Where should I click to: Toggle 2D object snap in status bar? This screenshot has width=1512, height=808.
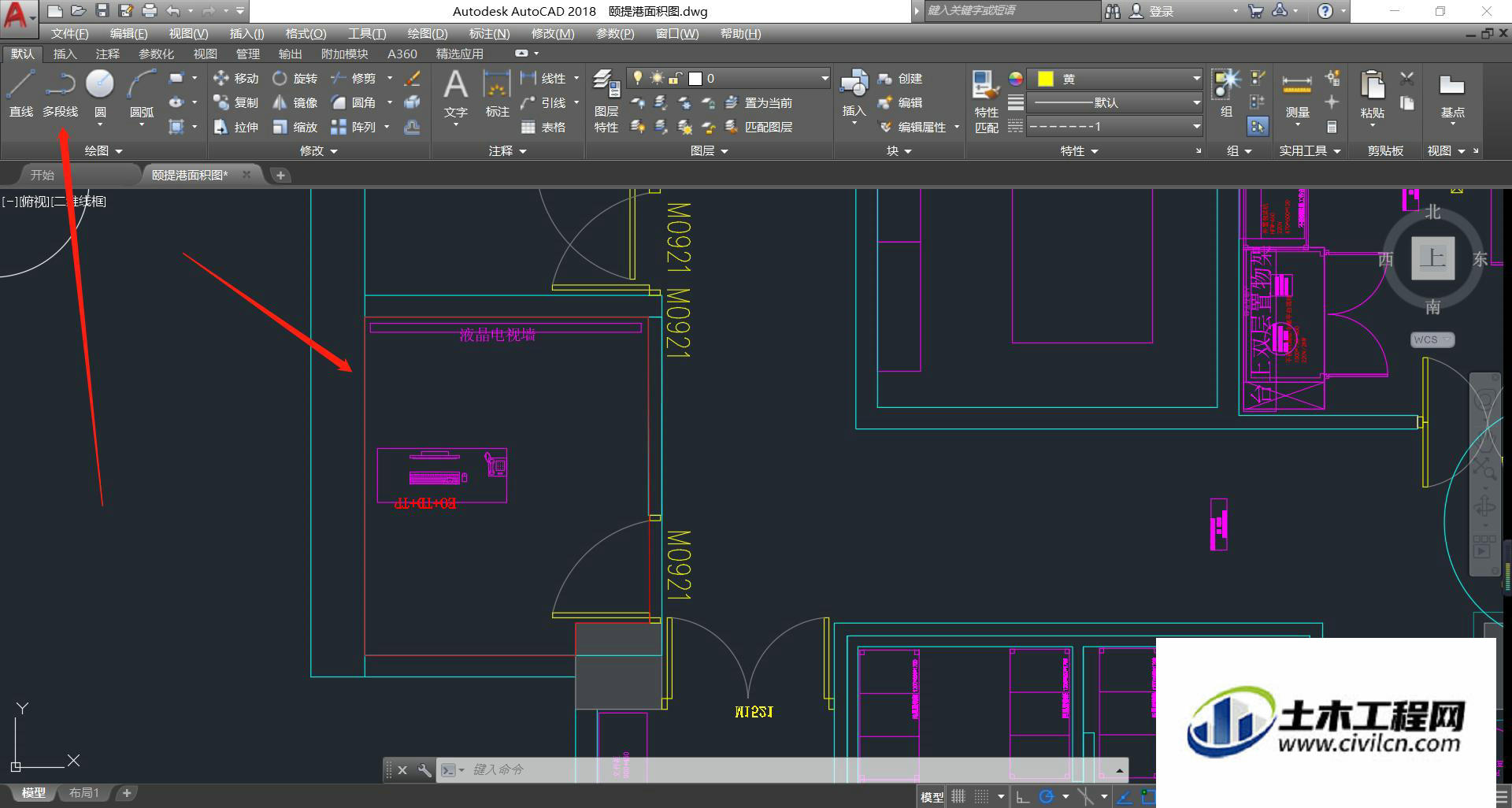(x=1148, y=796)
